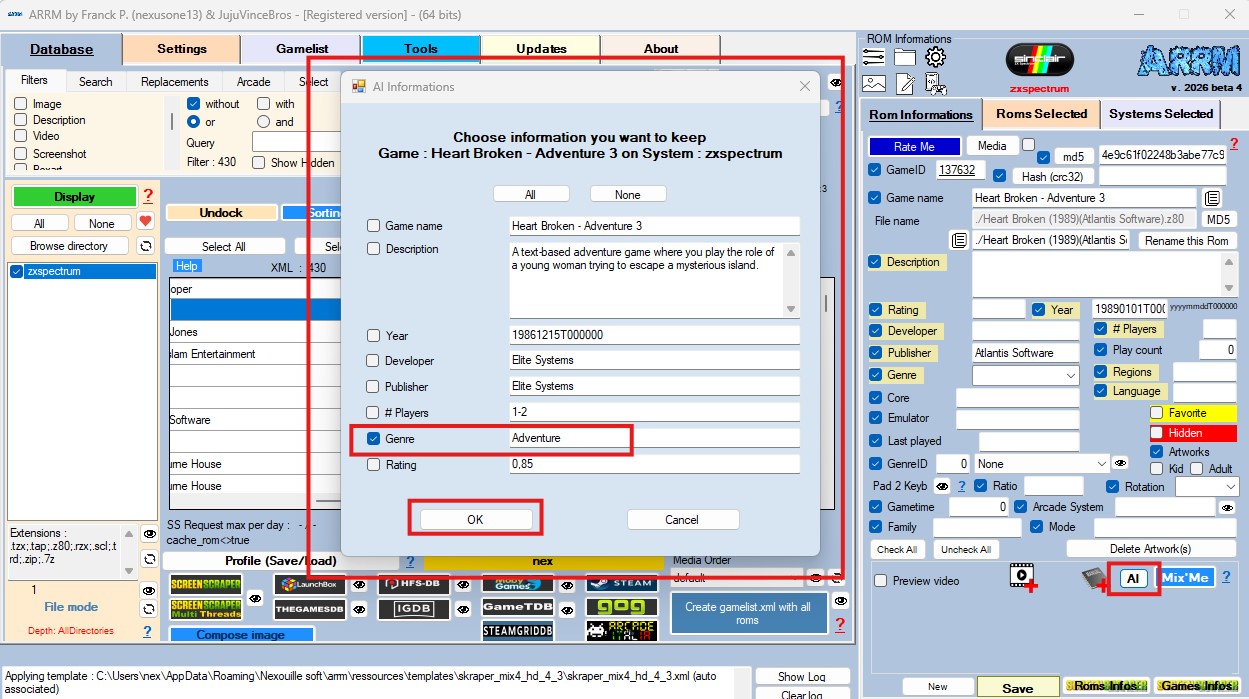
Task: Open the gear settings icon in ROM Informations
Action: (x=936, y=58)
